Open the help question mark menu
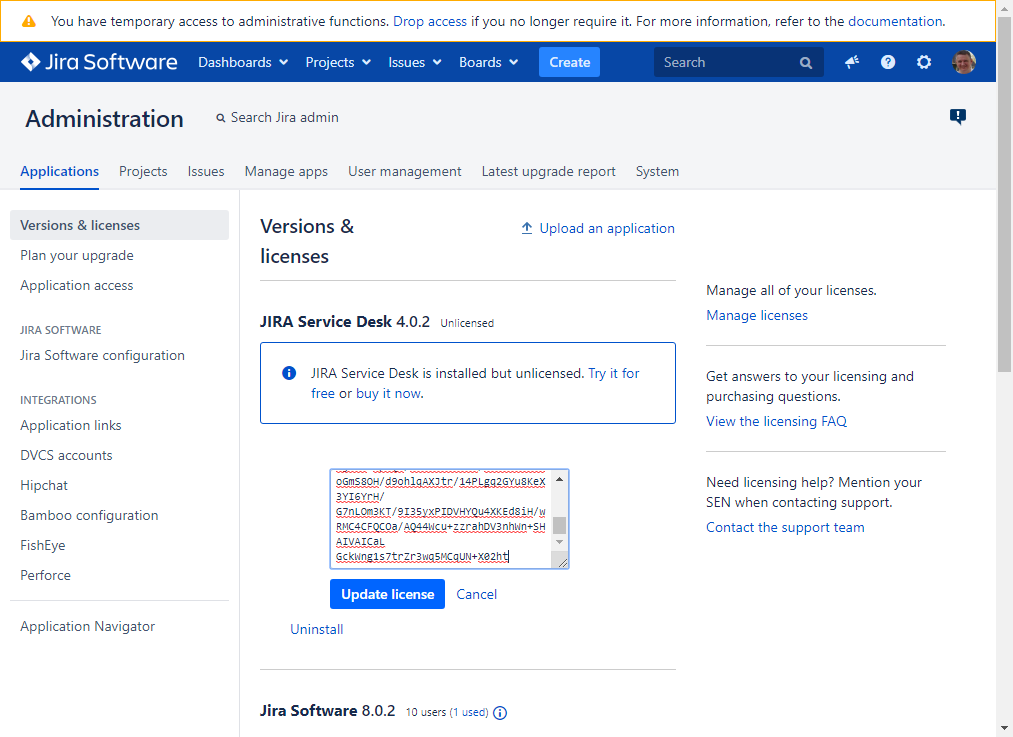The image size is (1013, 737). coord(888,62)
